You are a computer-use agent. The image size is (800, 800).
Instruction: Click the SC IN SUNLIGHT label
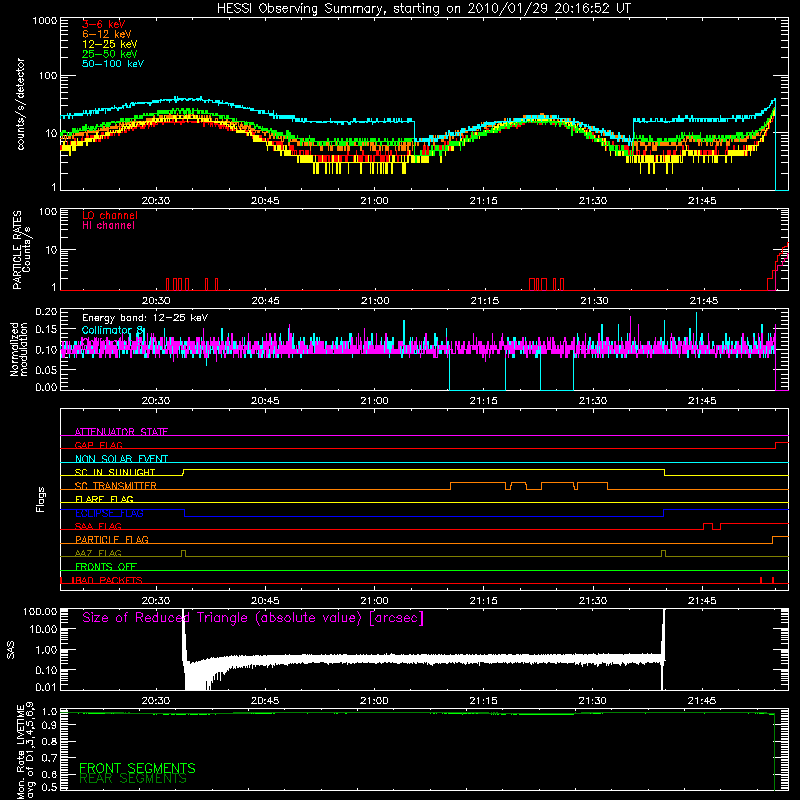[115, 472]
